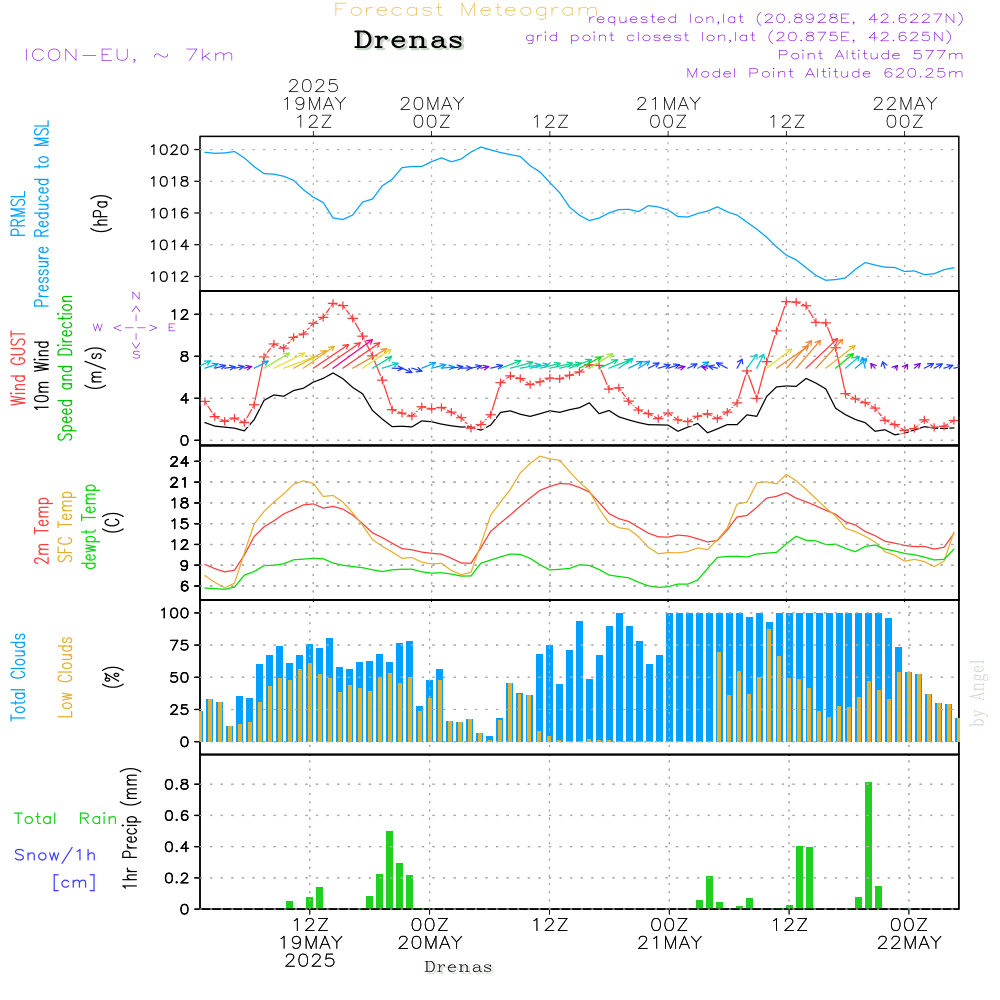Select the "Pressure Reduced to MSL" label

tap(41, 214)
